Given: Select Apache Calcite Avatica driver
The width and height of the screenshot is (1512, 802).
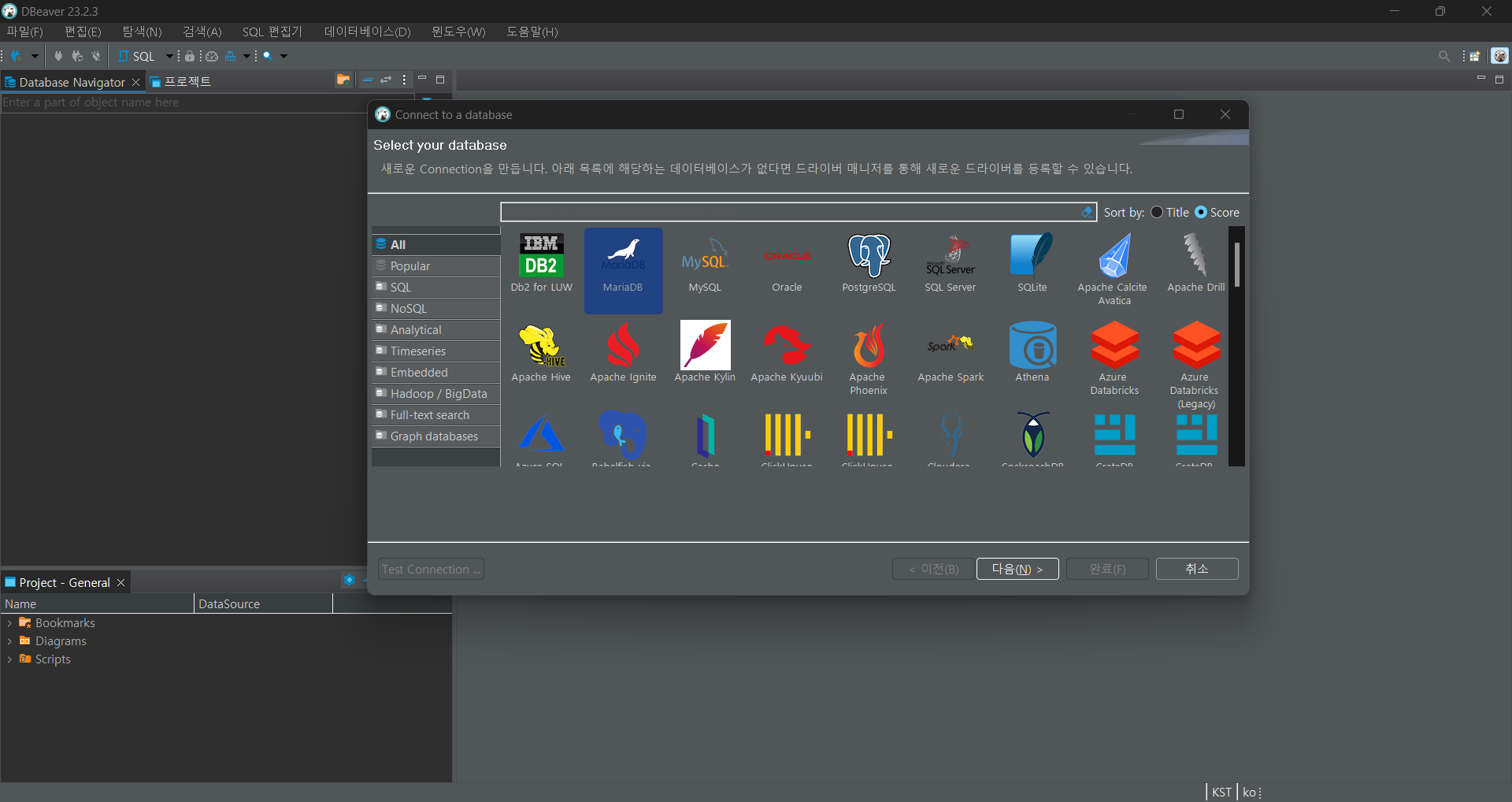Looking at the screenshot, I should (1114, 269).
